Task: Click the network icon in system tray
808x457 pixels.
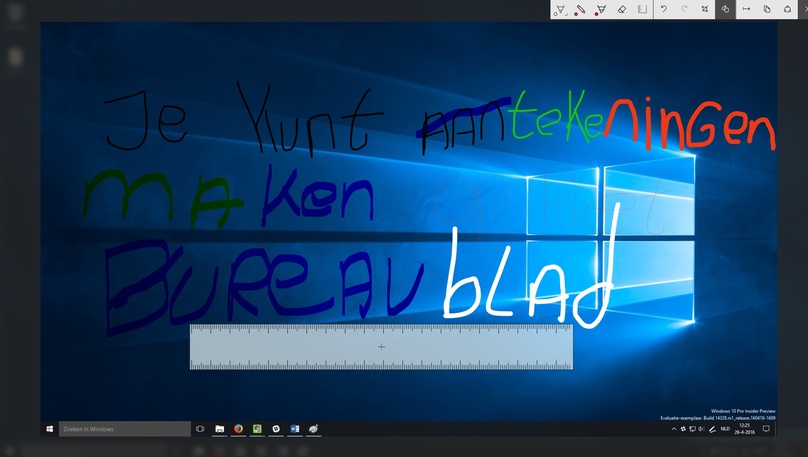Action: click(x=693, y=429)
